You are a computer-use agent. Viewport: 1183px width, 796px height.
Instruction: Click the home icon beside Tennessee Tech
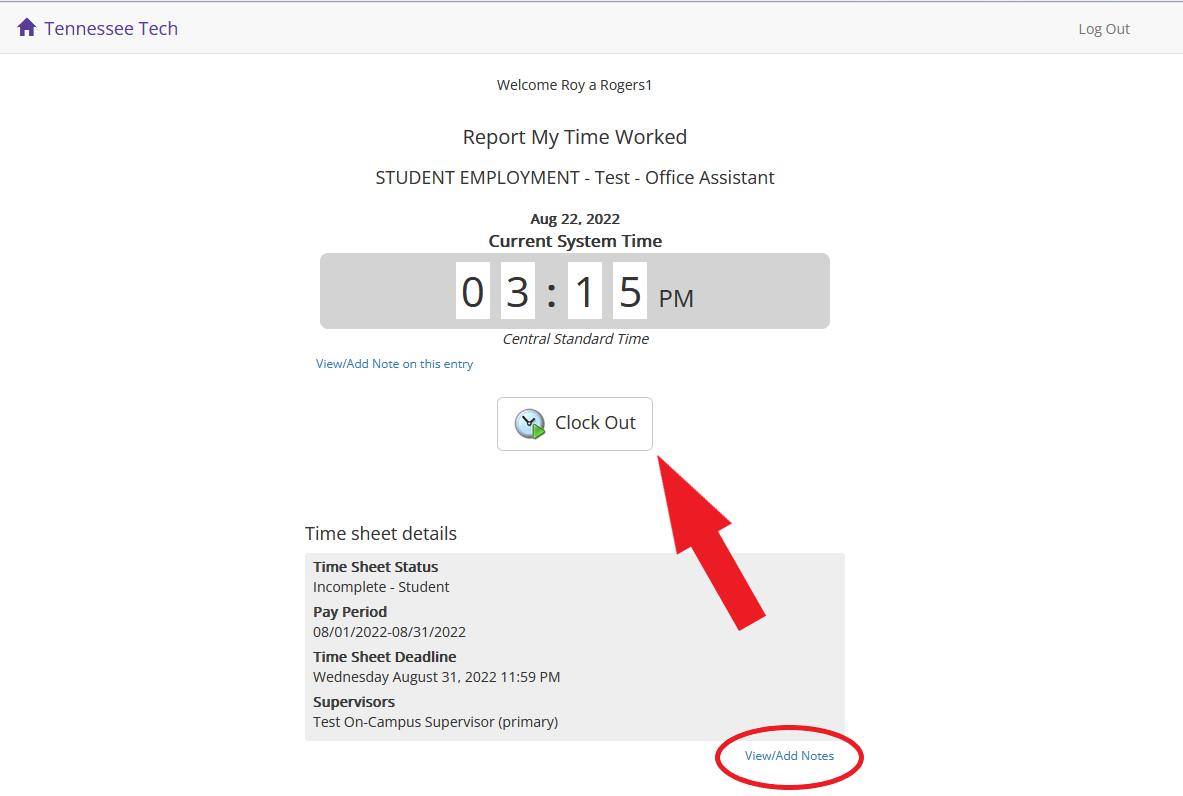coord(27,28)
